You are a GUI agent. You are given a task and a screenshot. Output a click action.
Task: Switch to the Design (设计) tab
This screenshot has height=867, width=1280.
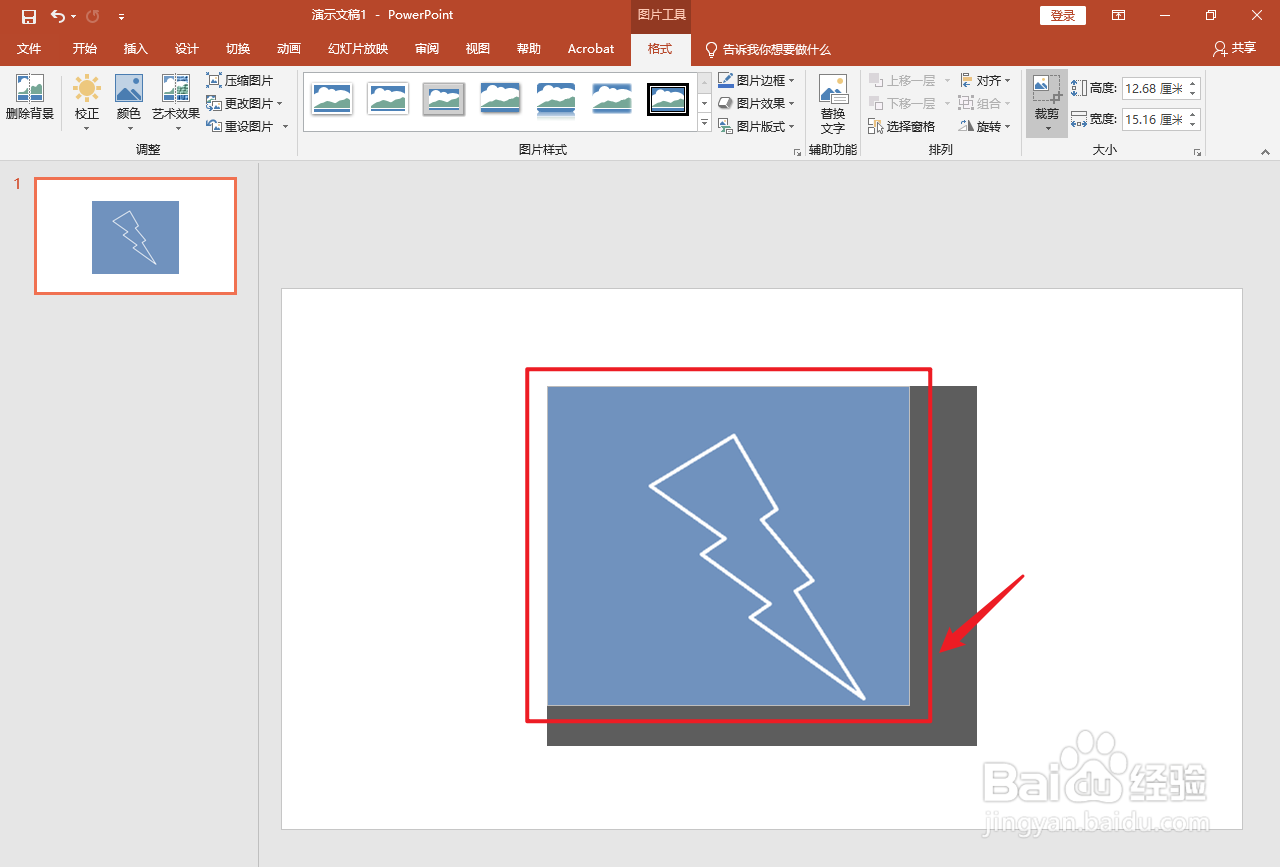click(187, 49)
